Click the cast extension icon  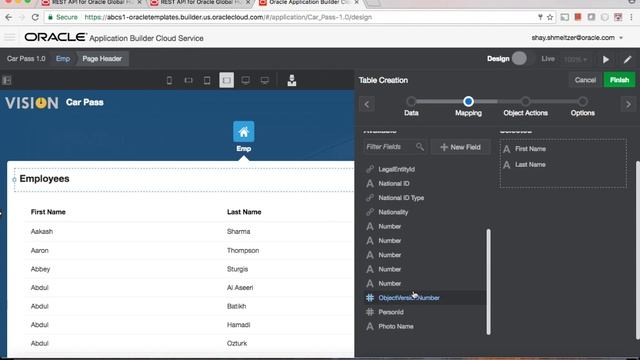(564, 17)
